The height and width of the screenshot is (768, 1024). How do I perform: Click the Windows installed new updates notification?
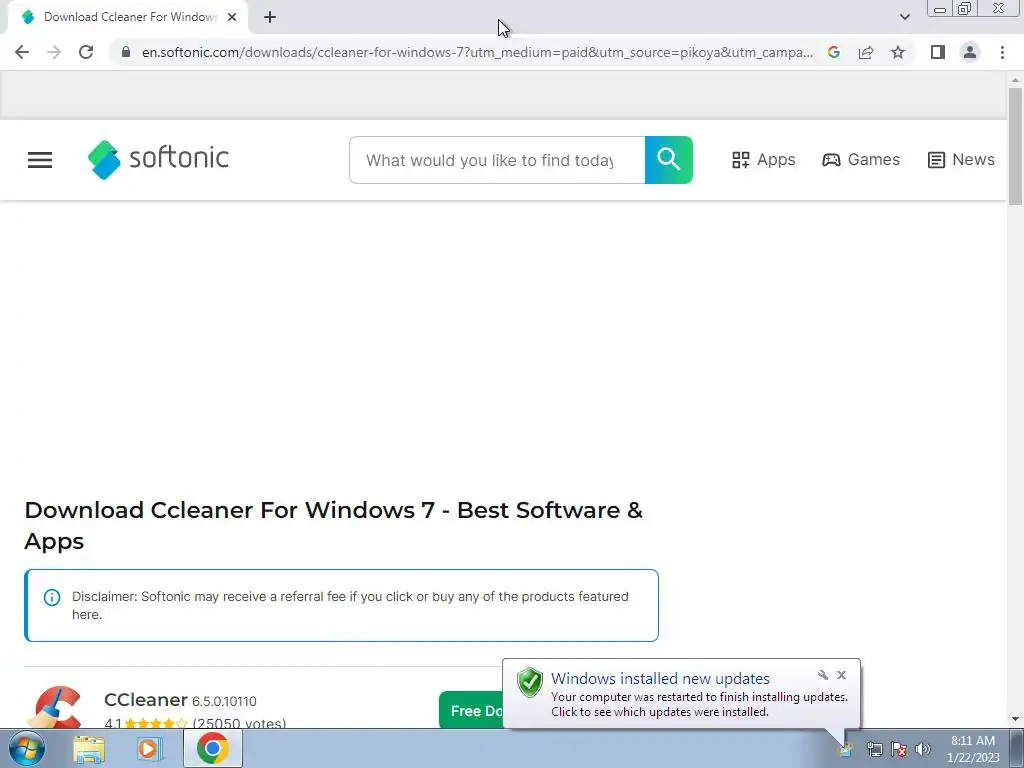[x=681, y=694]
